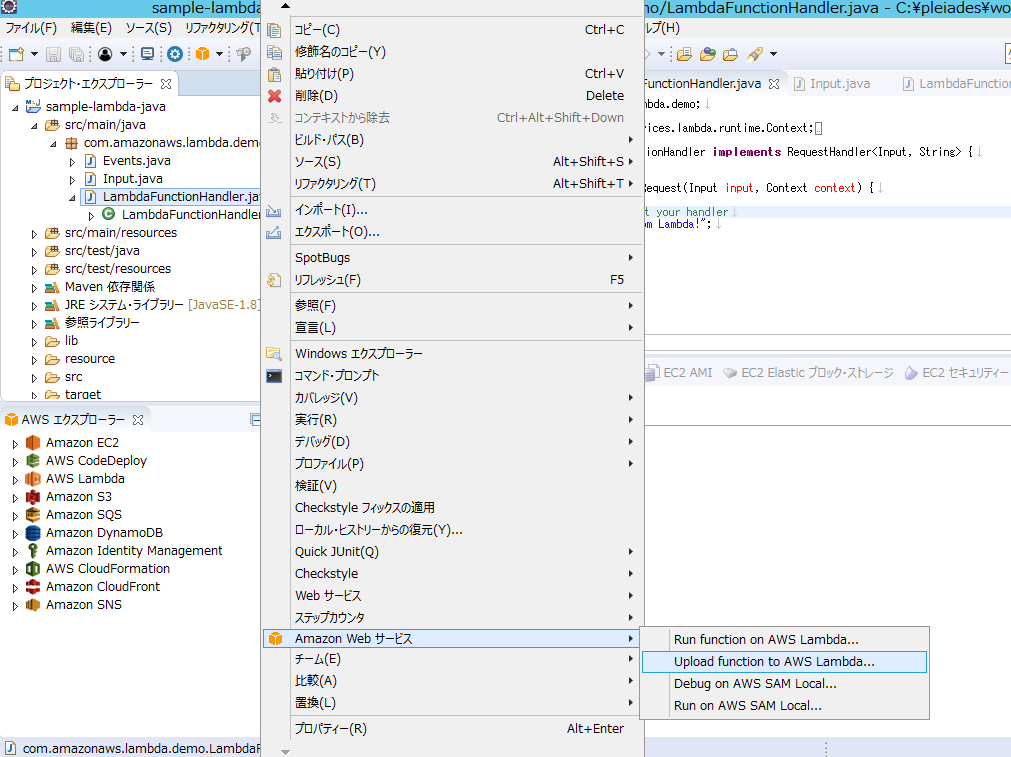Viewport: 1011px width, 757px height.
Task: Select Run function on AWS Lambda...
Action: pyautogui.click(x=784, y=640)
